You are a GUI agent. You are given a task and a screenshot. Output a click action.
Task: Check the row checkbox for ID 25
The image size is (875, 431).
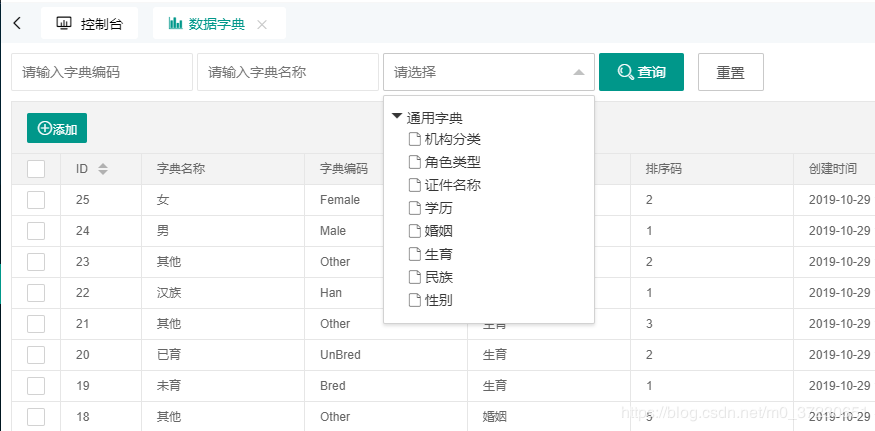(36, 200)
